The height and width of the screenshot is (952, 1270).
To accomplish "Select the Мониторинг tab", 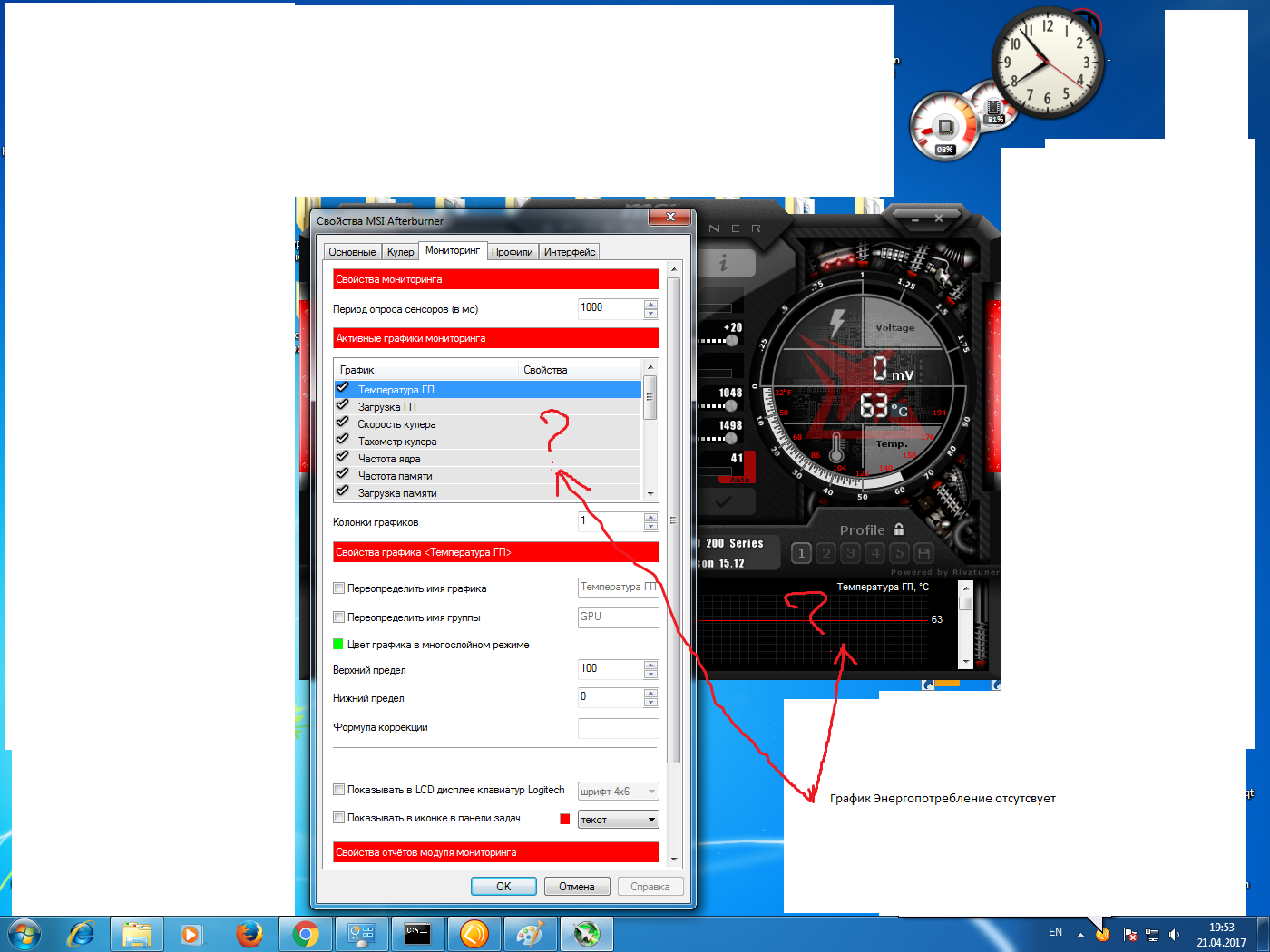I will 453,250.
